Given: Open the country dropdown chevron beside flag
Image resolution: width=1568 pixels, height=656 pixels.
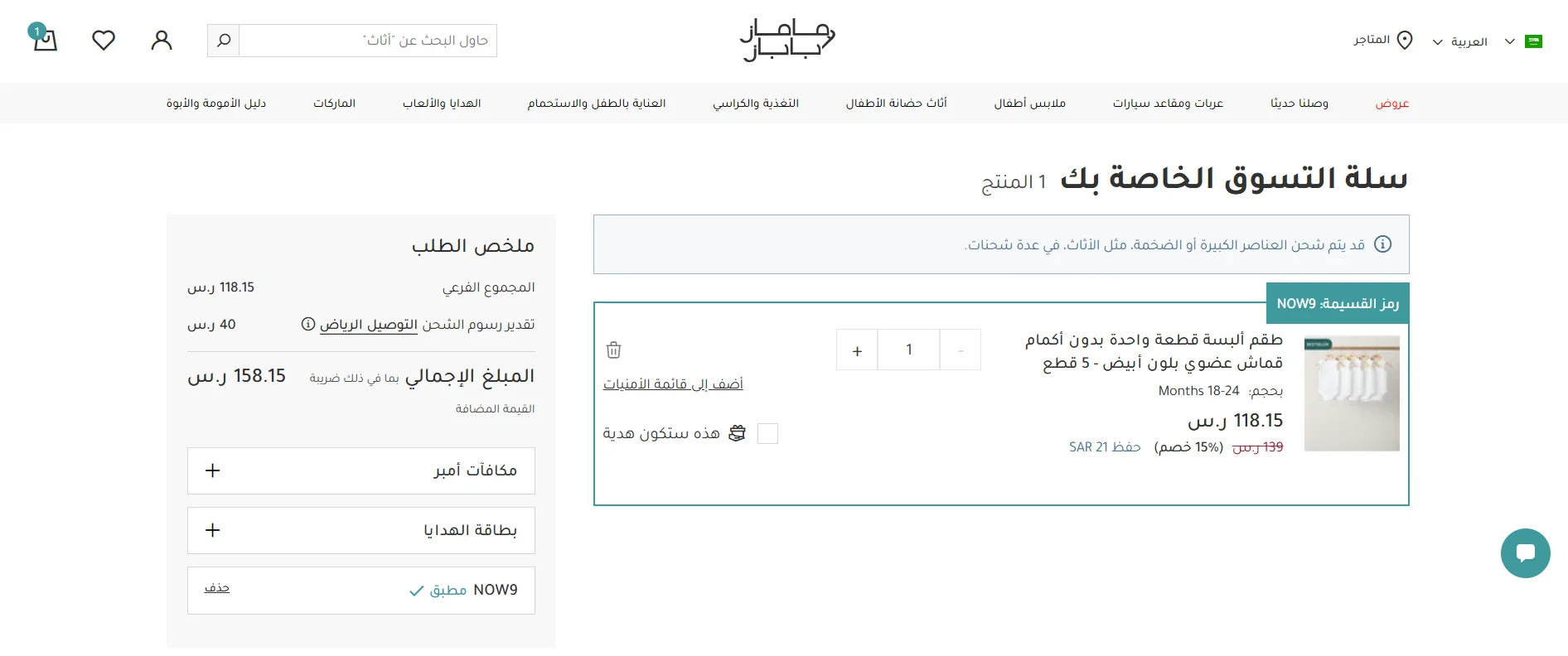Looking at the screenshot, I should [x=1509, y=41].
